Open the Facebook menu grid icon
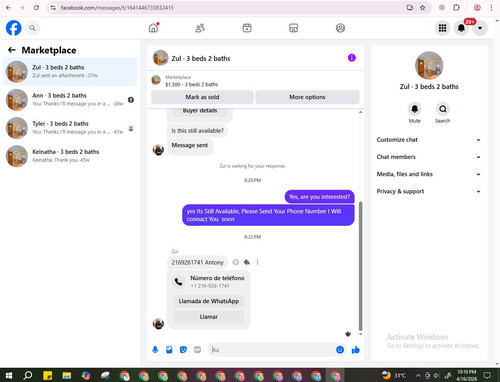 point(442,28)
